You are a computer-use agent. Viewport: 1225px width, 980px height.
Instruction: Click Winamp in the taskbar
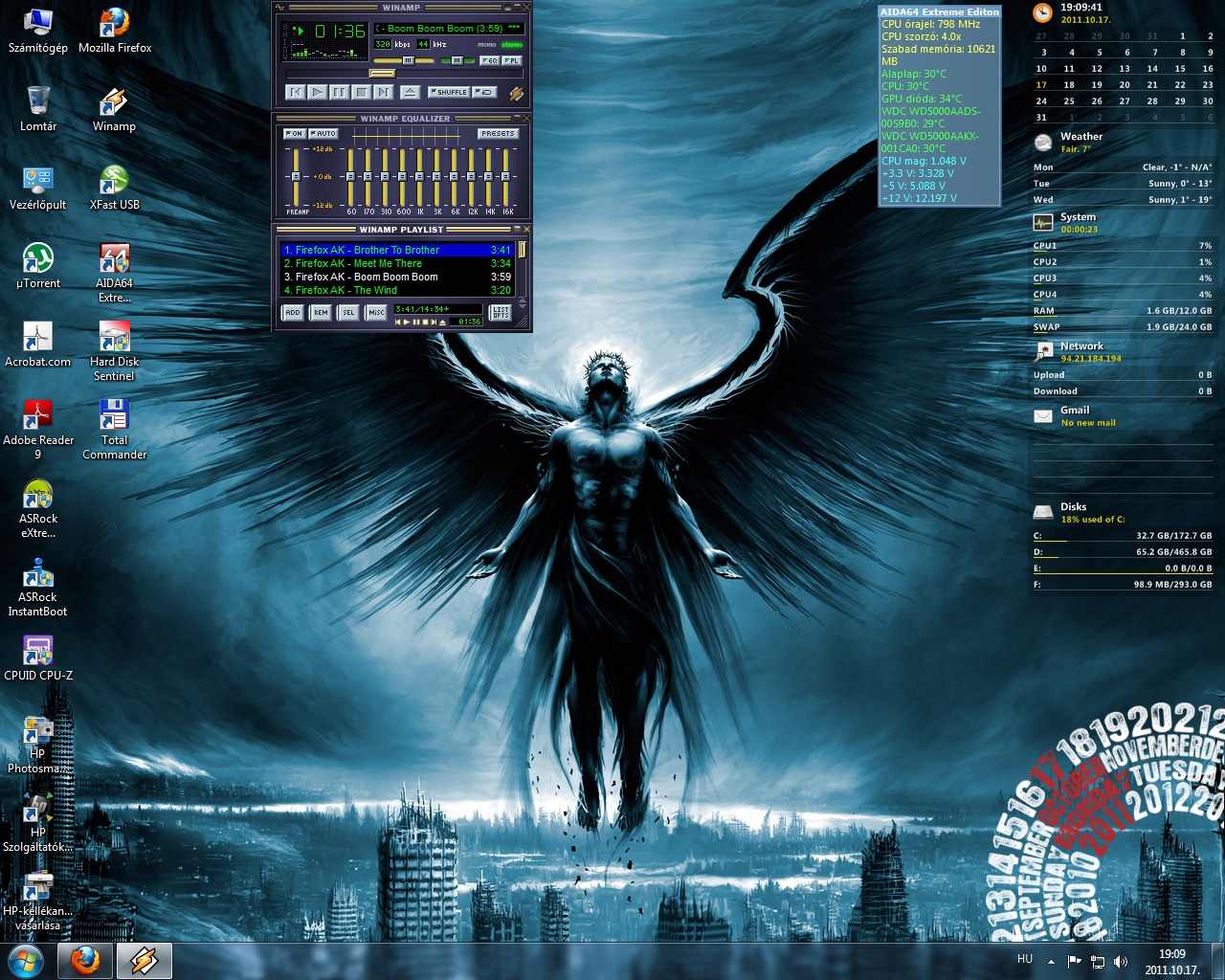145,961
